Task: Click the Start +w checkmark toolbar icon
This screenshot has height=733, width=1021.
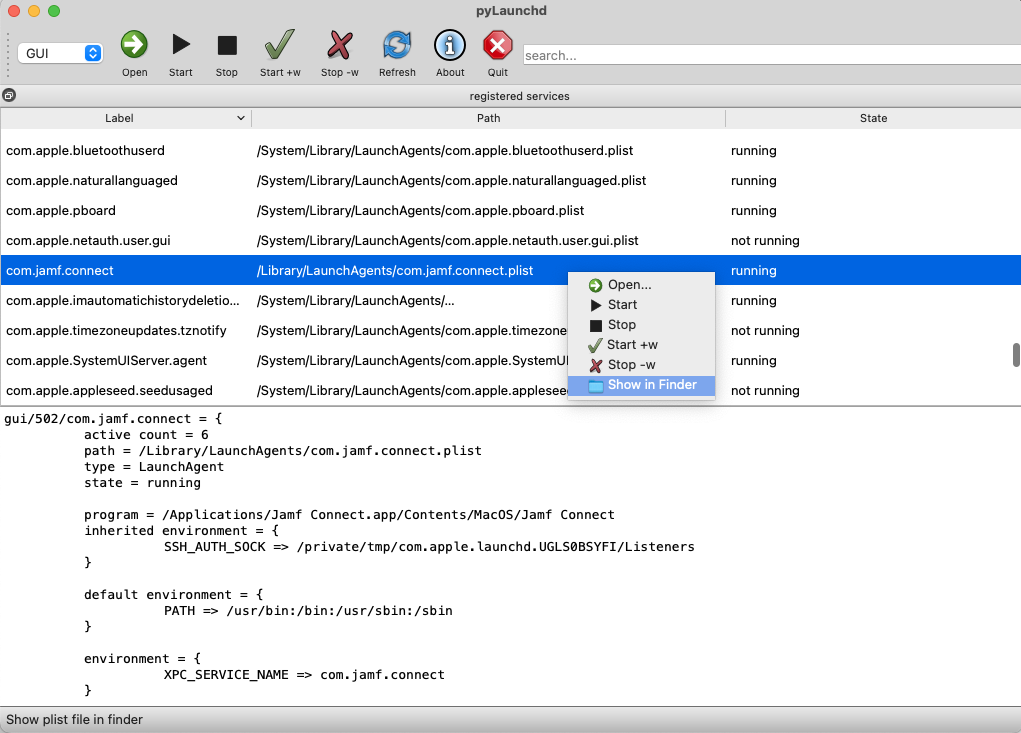Action: (x=279, y=45)
